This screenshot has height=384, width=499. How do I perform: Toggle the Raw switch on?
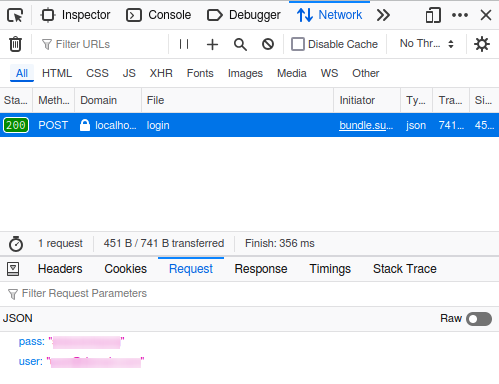[x=479, y=319]
